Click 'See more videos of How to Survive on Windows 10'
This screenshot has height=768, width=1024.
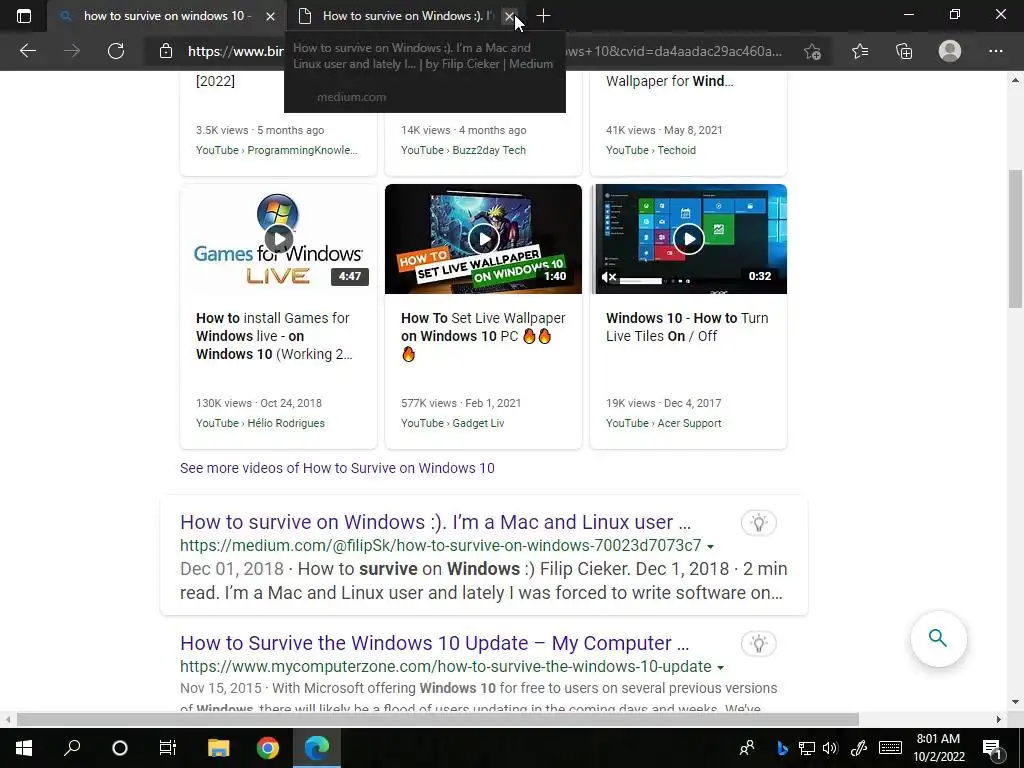pyautogui.click(x=337, y=468)
